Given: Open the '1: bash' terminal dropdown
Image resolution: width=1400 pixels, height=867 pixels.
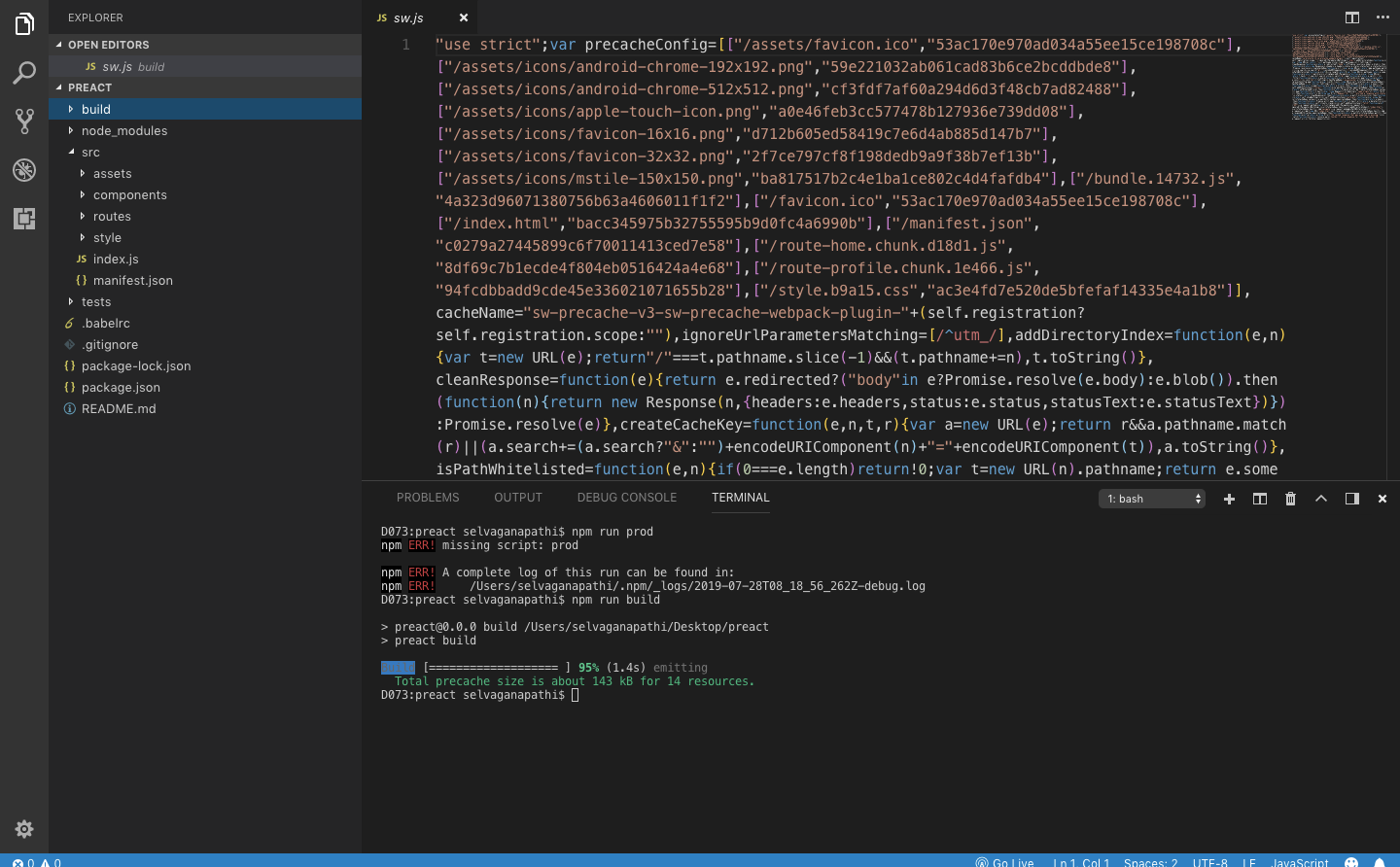Looking at the screenshot, I should tap(1151, 498).
